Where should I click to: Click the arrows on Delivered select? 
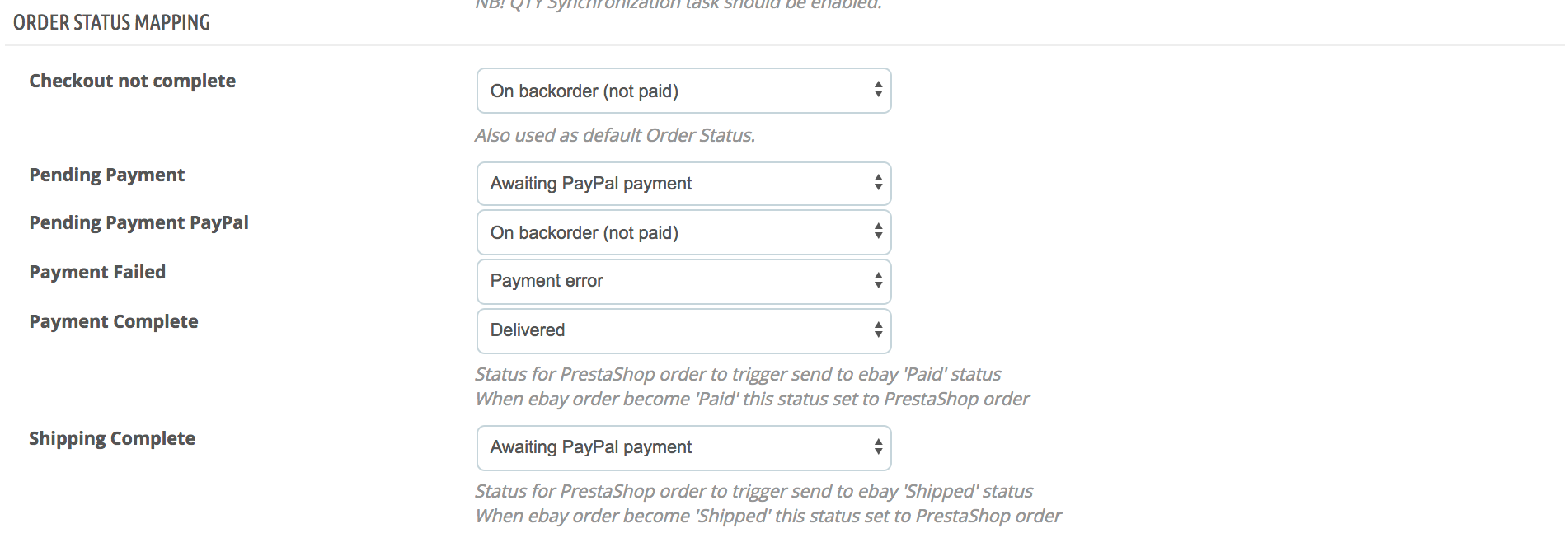click(x=878, y=330)
